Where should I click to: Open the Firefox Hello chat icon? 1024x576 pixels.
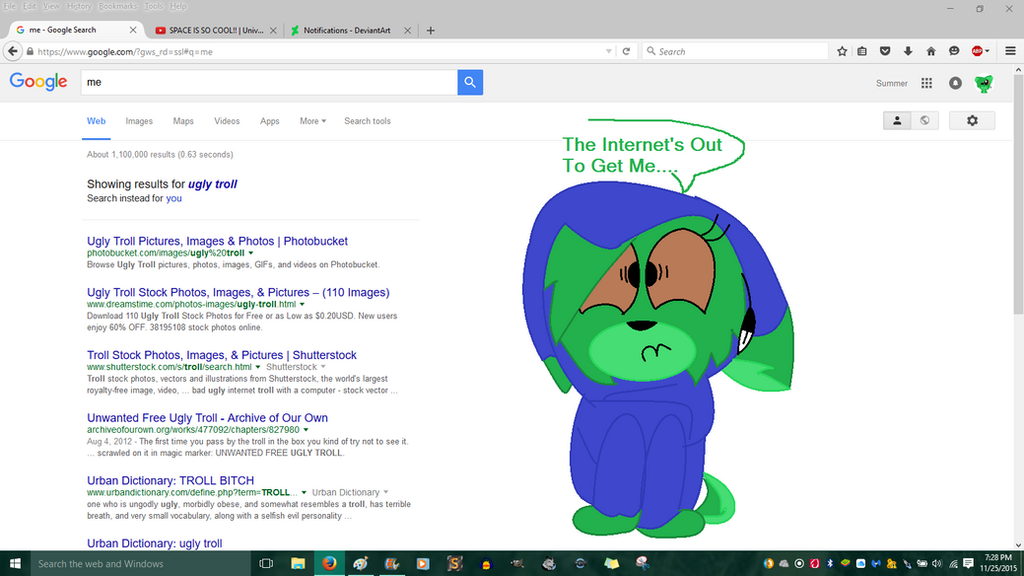954,51
